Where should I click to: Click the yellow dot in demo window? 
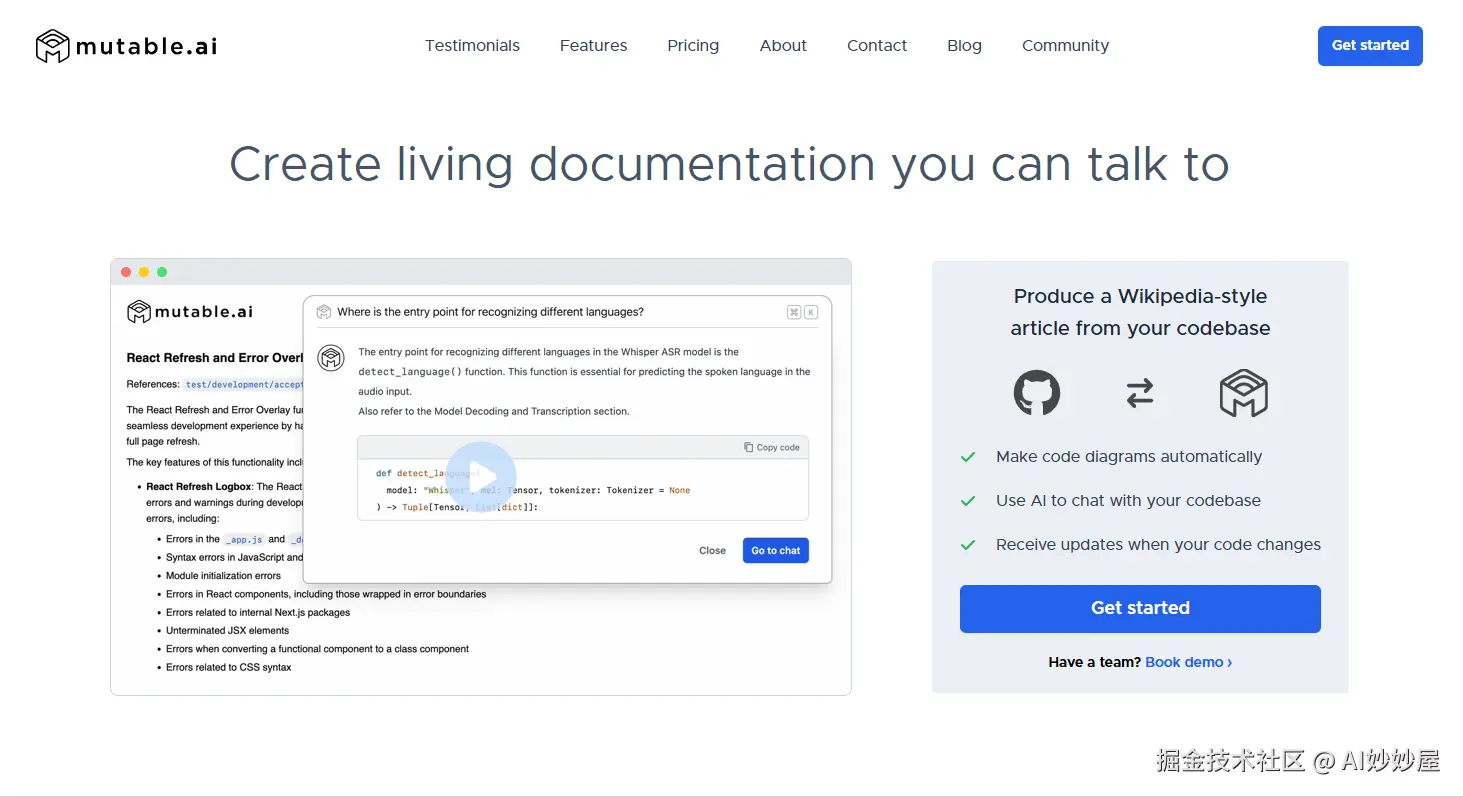(144, 272)
